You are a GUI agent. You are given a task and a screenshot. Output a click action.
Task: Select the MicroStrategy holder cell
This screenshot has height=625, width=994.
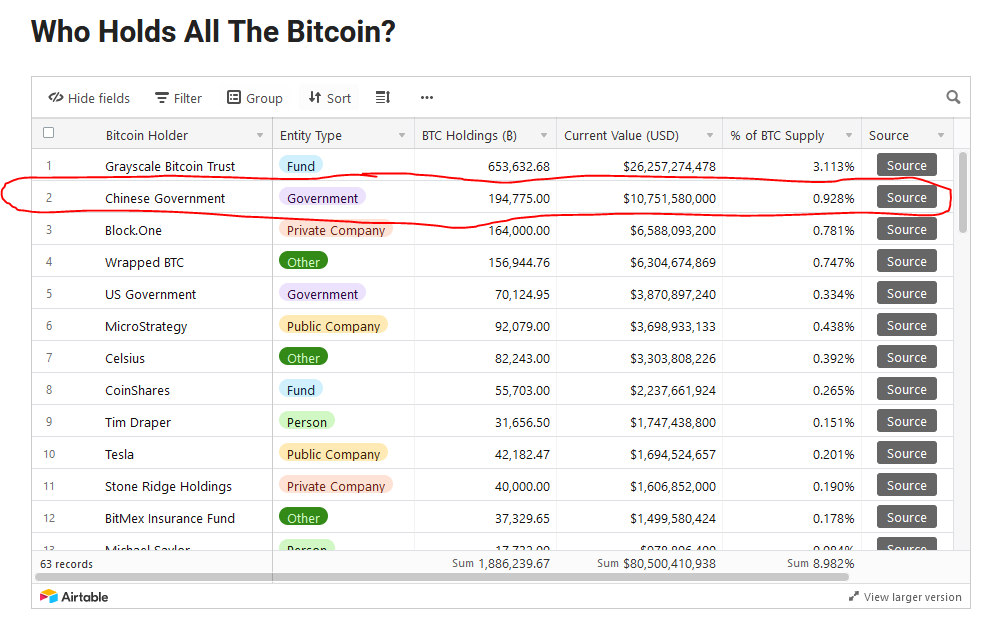click(146, 326)
